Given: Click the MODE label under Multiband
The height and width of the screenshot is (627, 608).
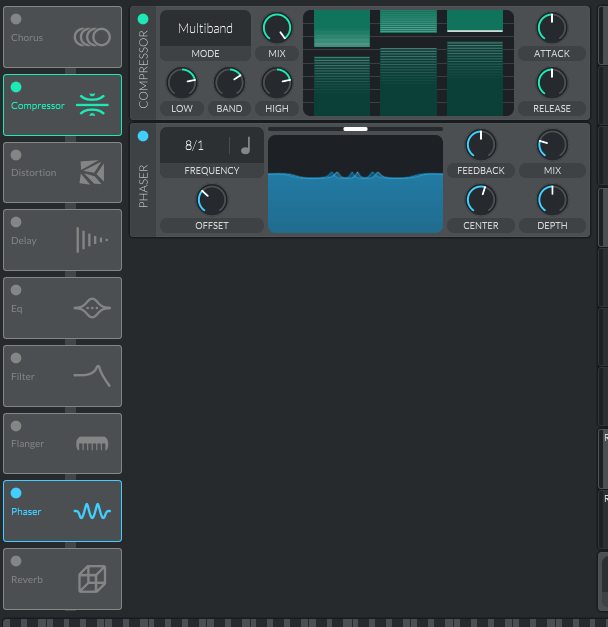Looking at the screenshot, I should (x=205, y=54).
